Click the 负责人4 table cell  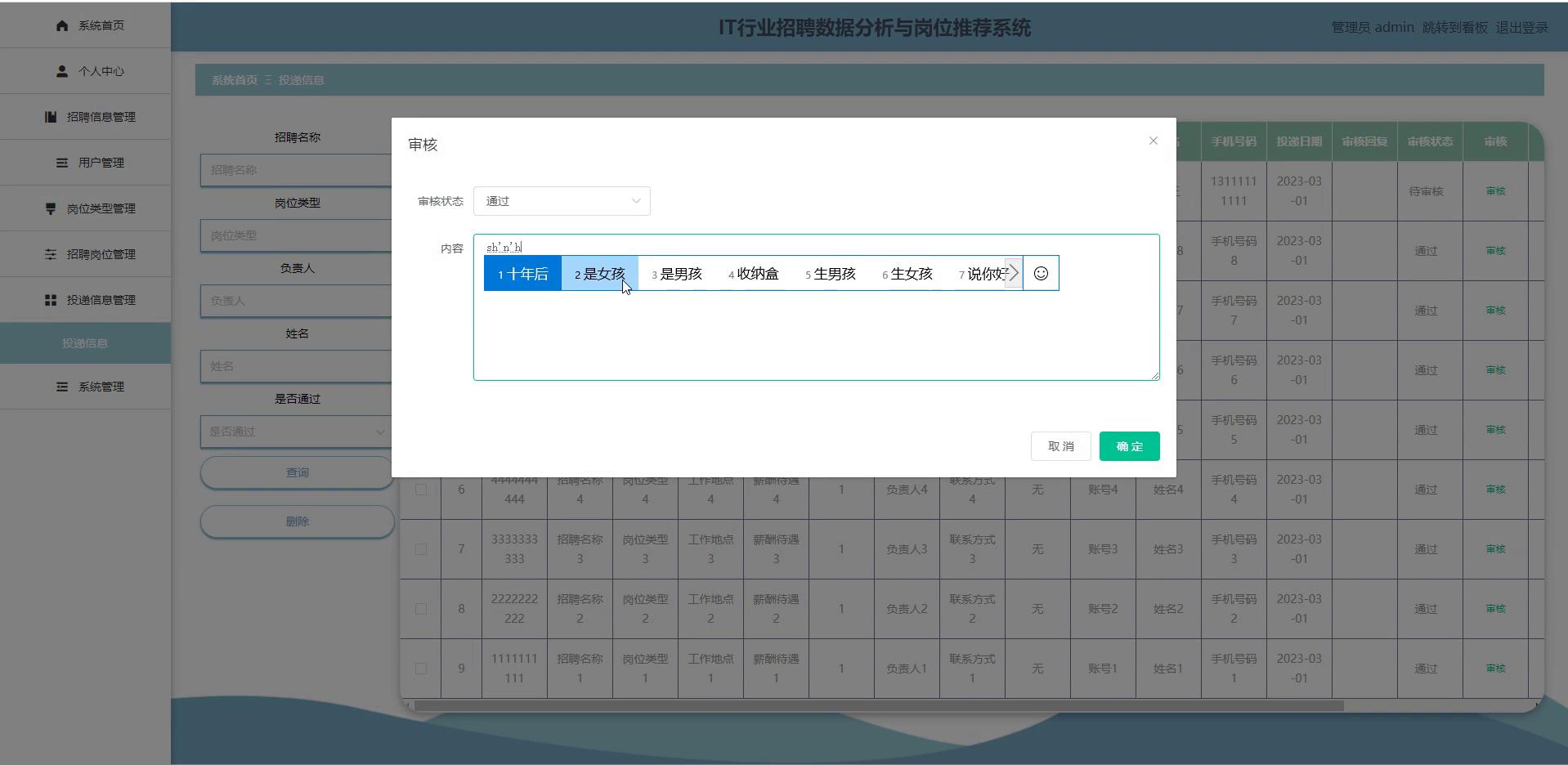click(x=907, y=490)
